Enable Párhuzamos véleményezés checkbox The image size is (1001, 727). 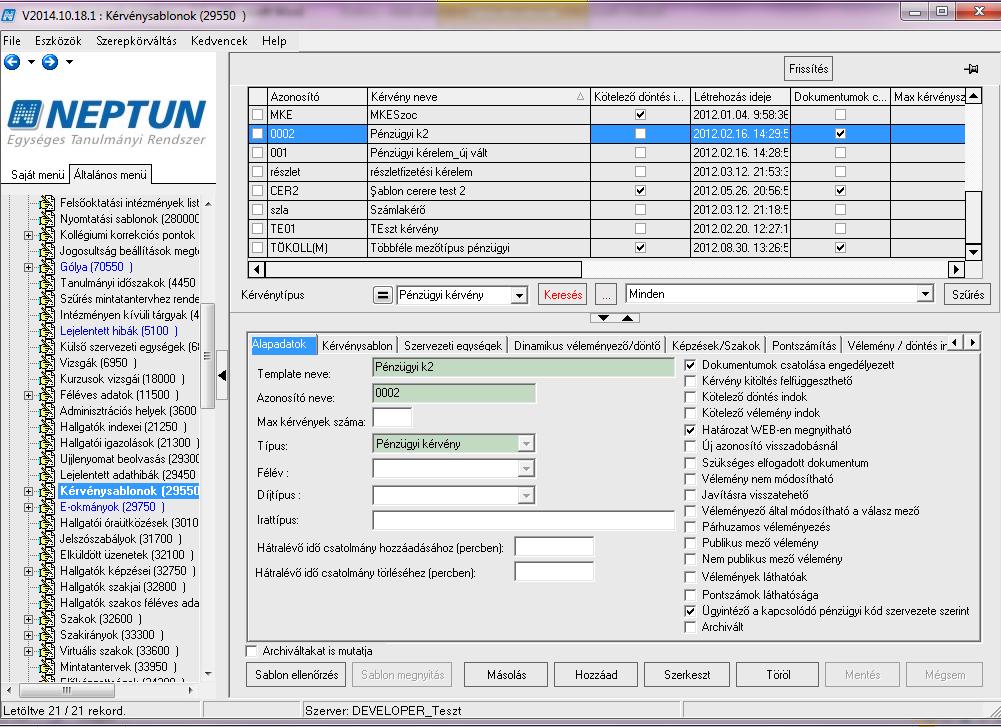click(x=690, y=527)
